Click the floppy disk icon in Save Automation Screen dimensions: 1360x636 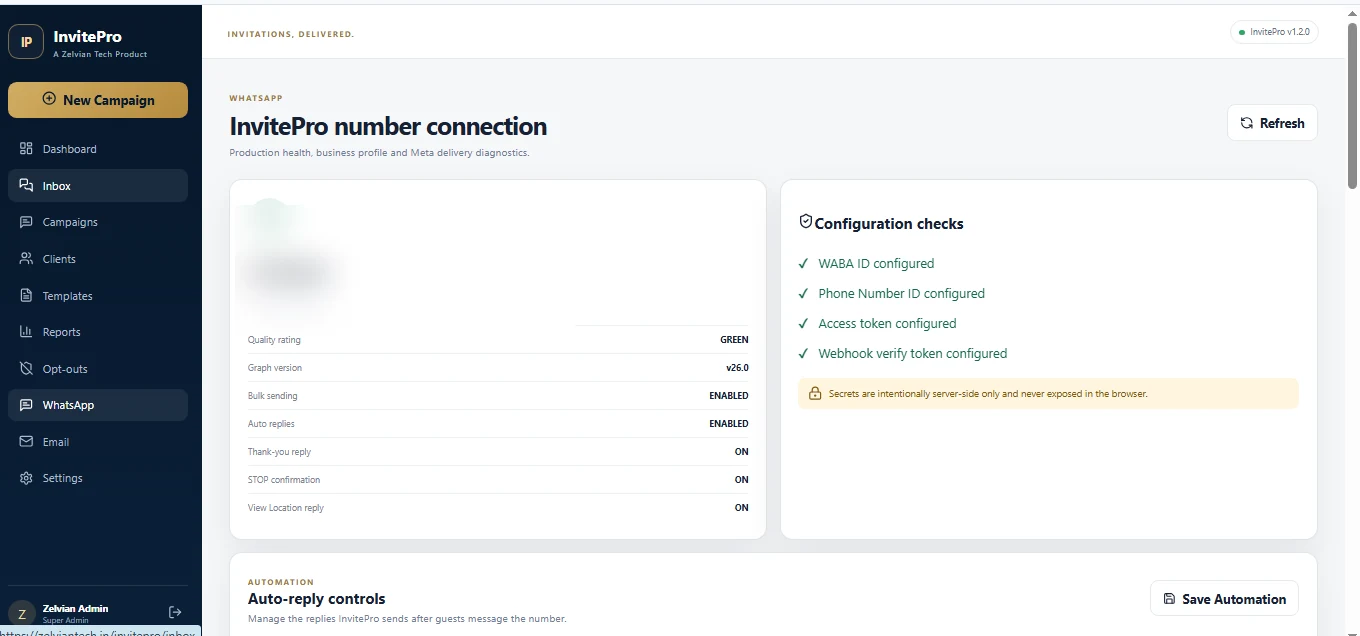[1169, 599]
